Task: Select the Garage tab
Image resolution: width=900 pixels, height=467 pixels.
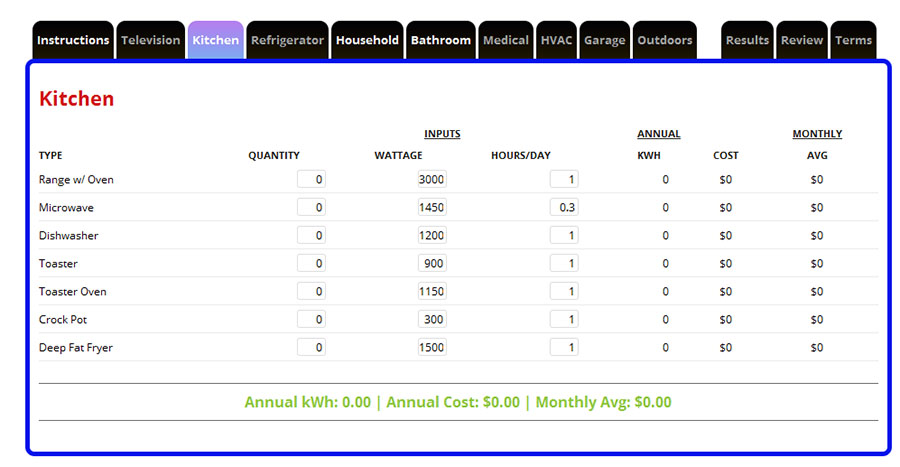Action: tap(604, 40)
